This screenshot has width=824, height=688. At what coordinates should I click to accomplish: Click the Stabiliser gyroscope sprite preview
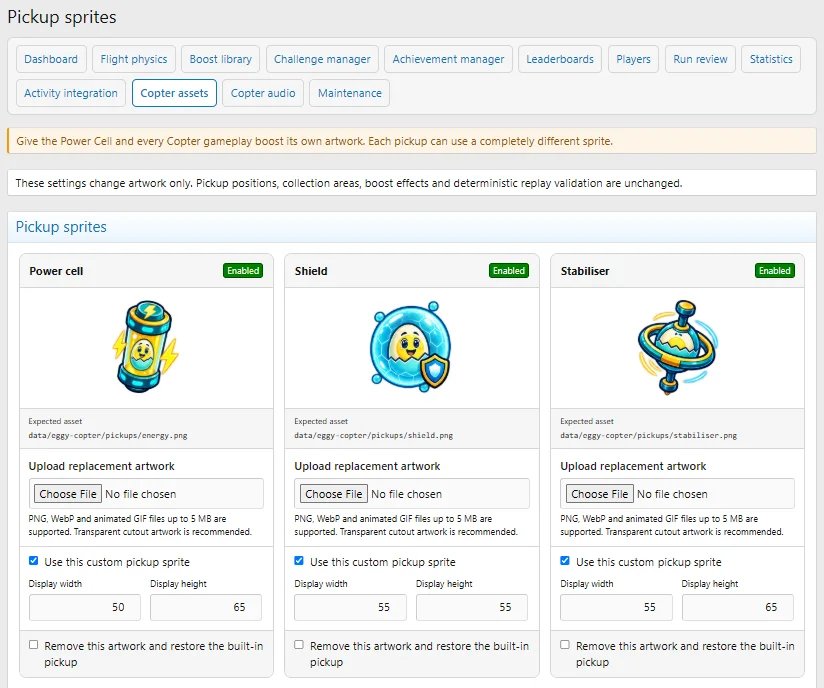[x=677, y=347]
